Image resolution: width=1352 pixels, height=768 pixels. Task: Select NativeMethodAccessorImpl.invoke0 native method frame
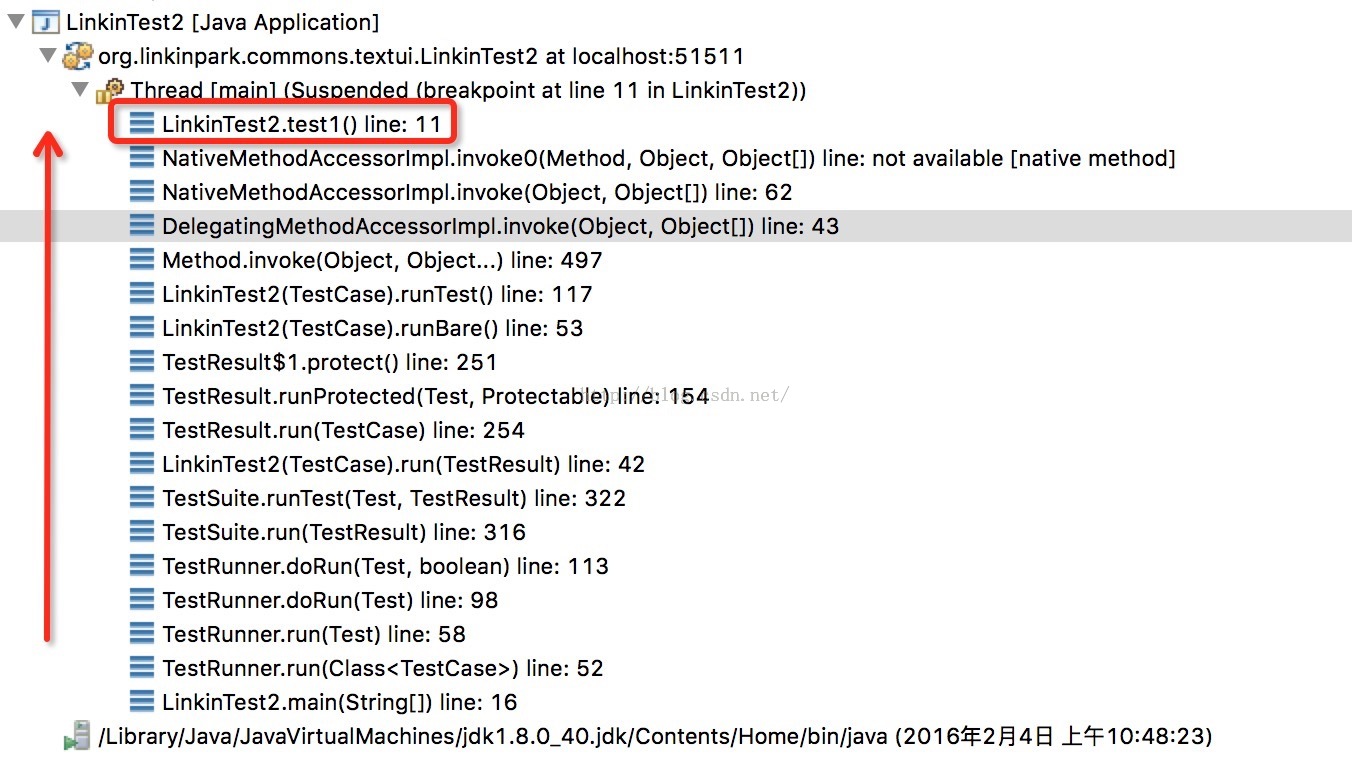[x=668, y=159]
